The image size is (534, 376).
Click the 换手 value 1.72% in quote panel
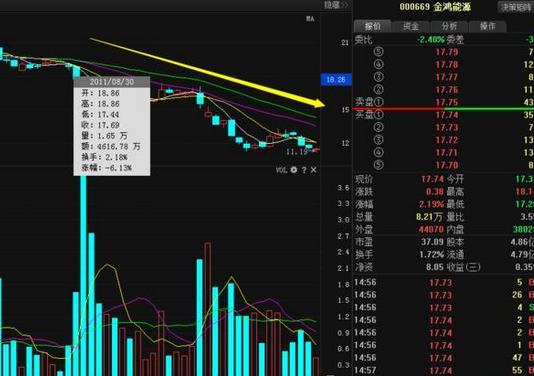432,255
